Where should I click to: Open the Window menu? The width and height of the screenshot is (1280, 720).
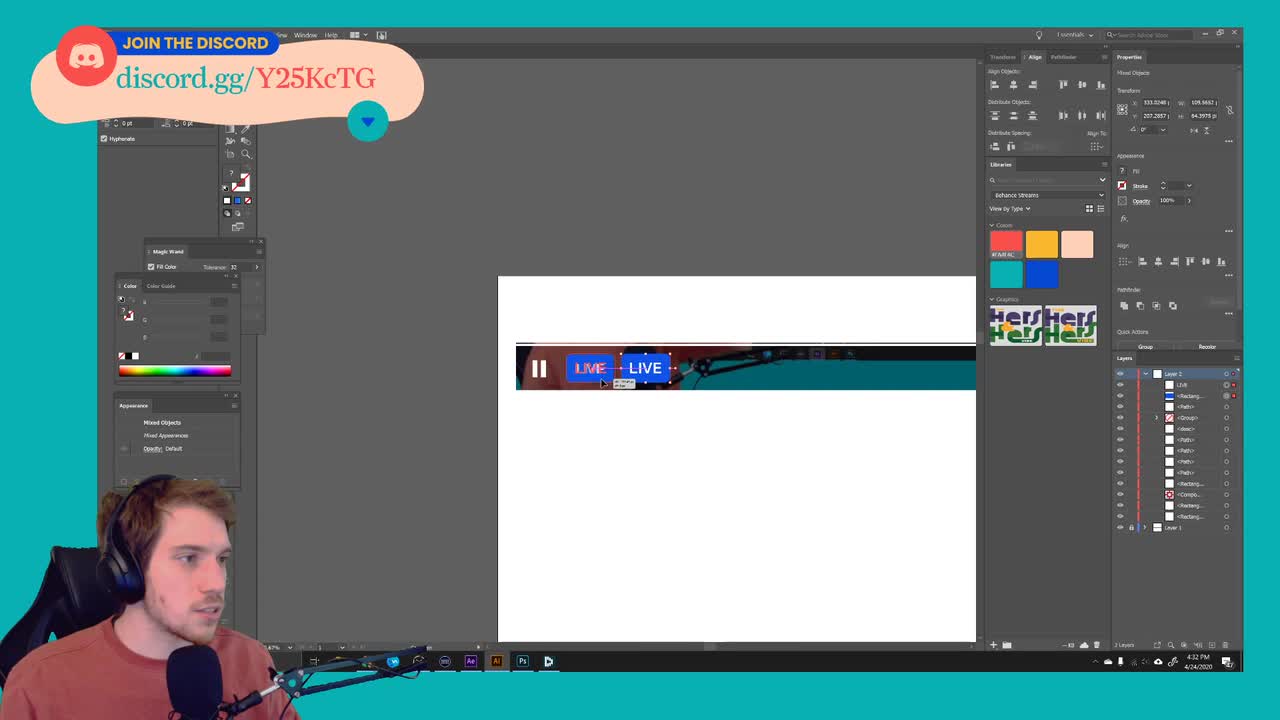click(305, 35)
